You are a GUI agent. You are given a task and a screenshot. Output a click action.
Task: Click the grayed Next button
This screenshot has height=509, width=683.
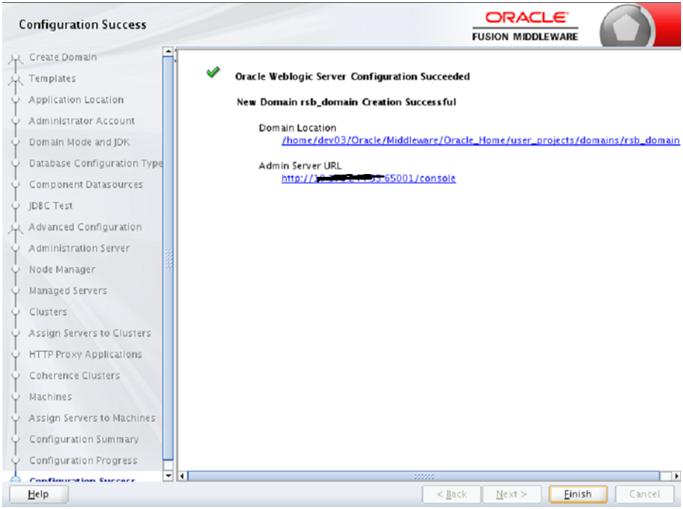point(511,494)
